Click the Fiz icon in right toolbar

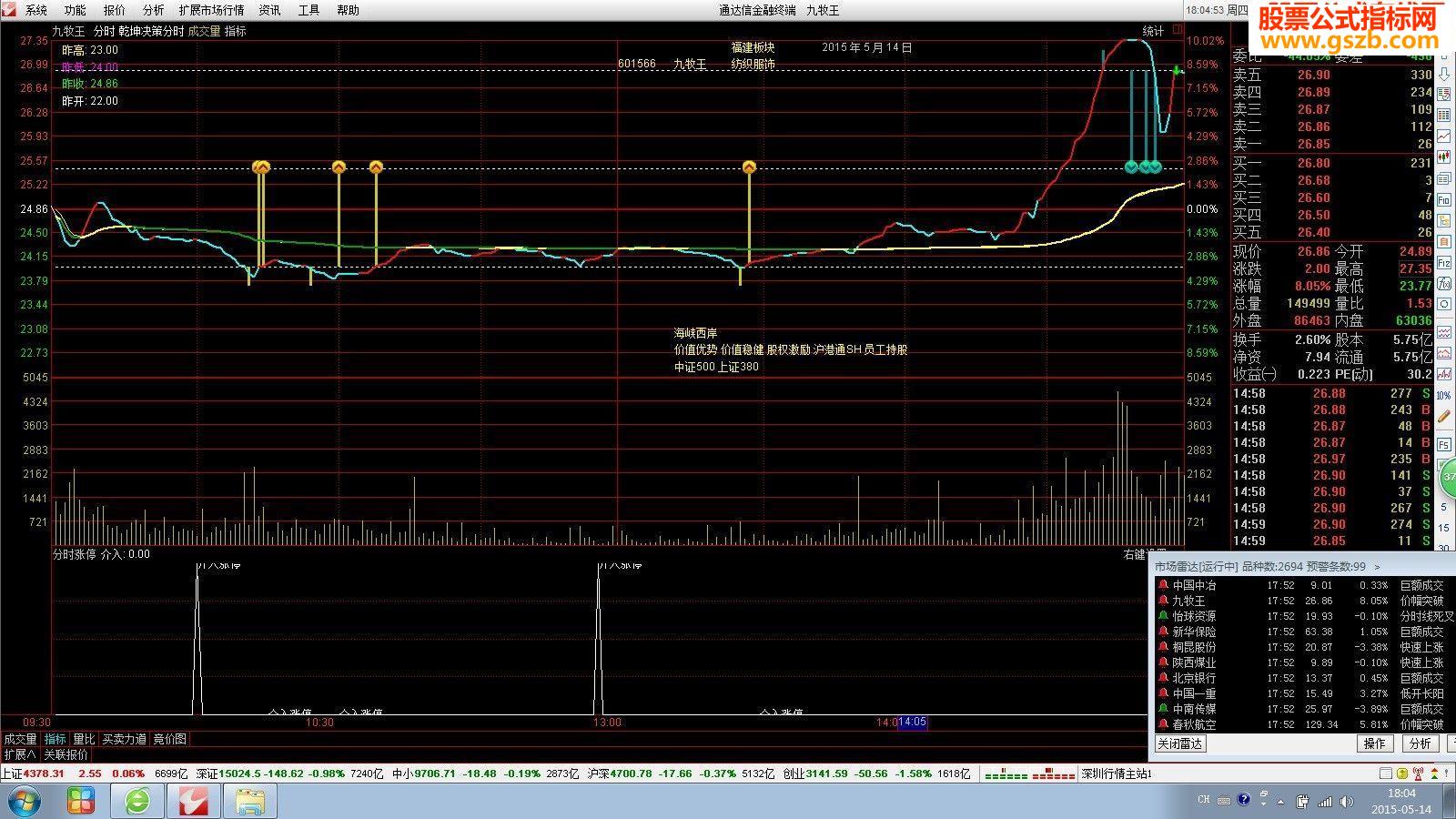[1443, 263]
